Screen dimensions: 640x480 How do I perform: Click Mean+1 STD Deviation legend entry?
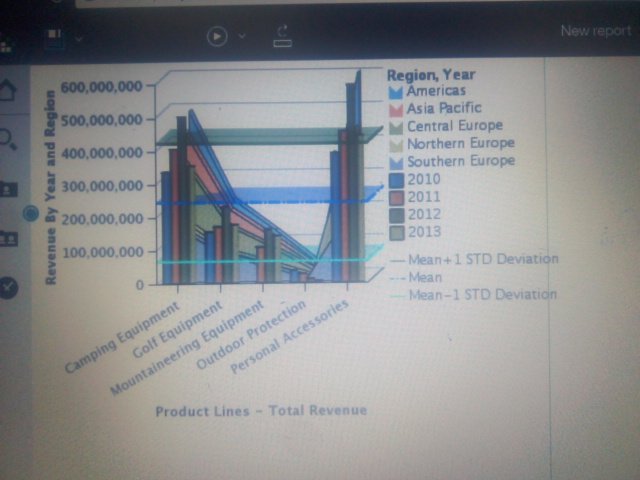click(x=474, y=259)
